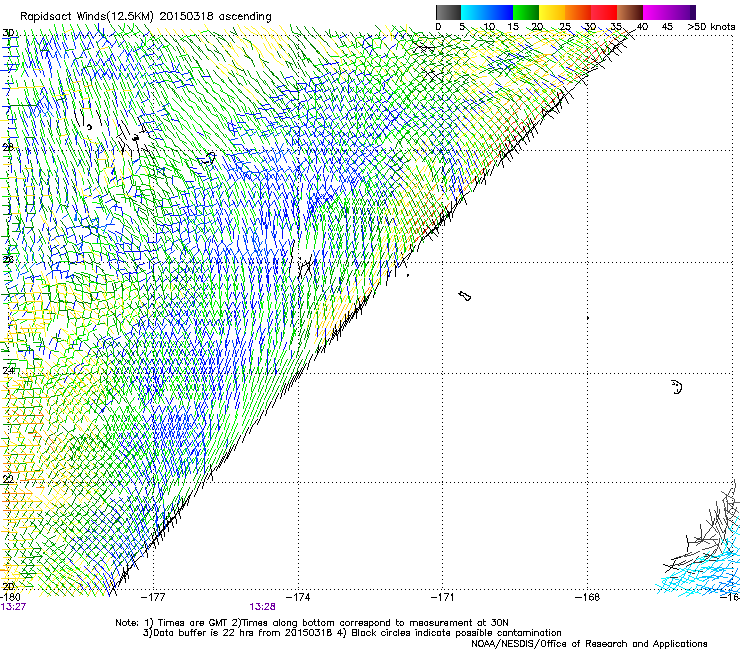Select the '-171' longitude axis label
Image resolution: width=740 pixels, height=650 pixels.
click(x=442, y=597)
